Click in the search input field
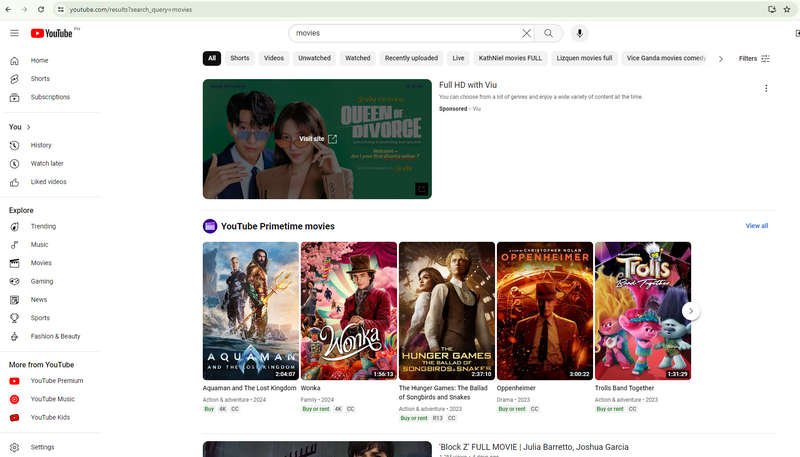800x457 pixels. click(406, 33)
